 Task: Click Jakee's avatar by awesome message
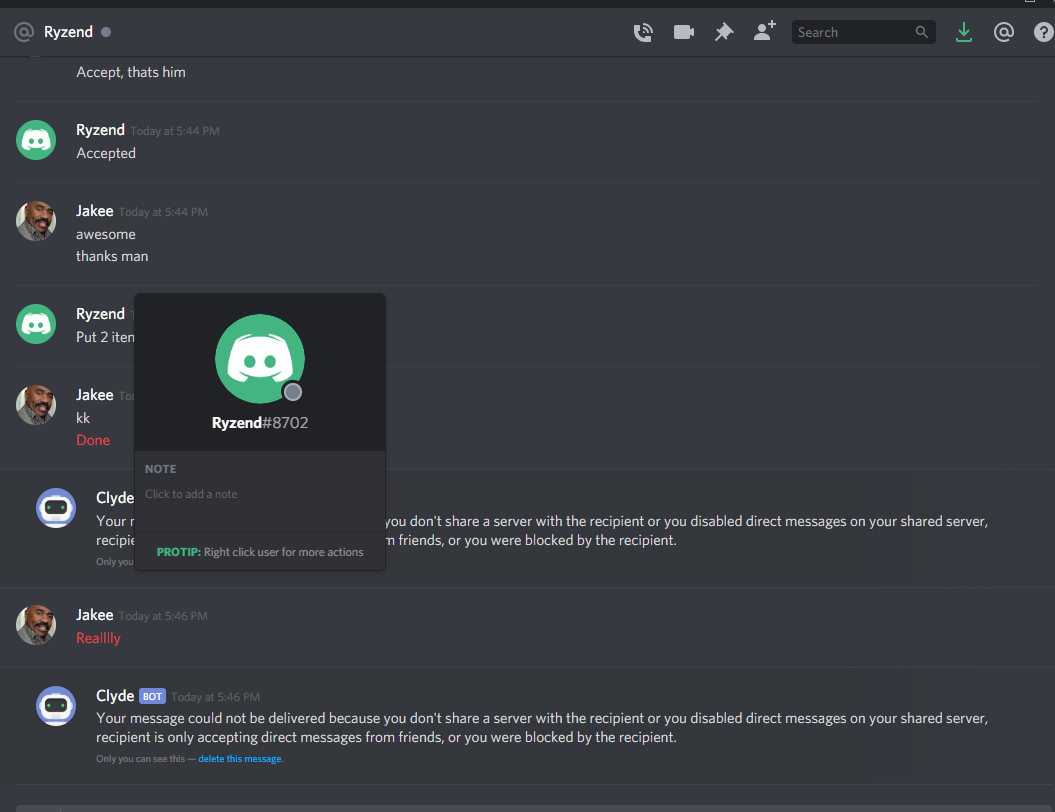(36, 221)
